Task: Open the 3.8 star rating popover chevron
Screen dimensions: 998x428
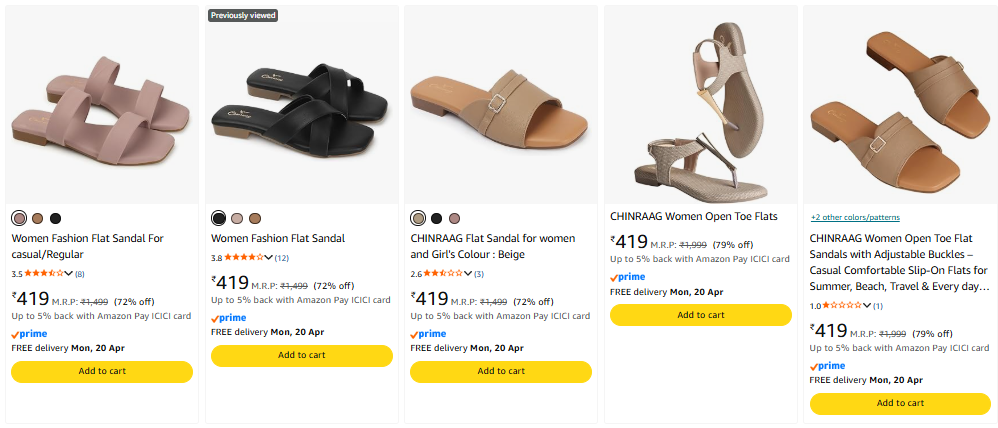Action: (268, 258)
